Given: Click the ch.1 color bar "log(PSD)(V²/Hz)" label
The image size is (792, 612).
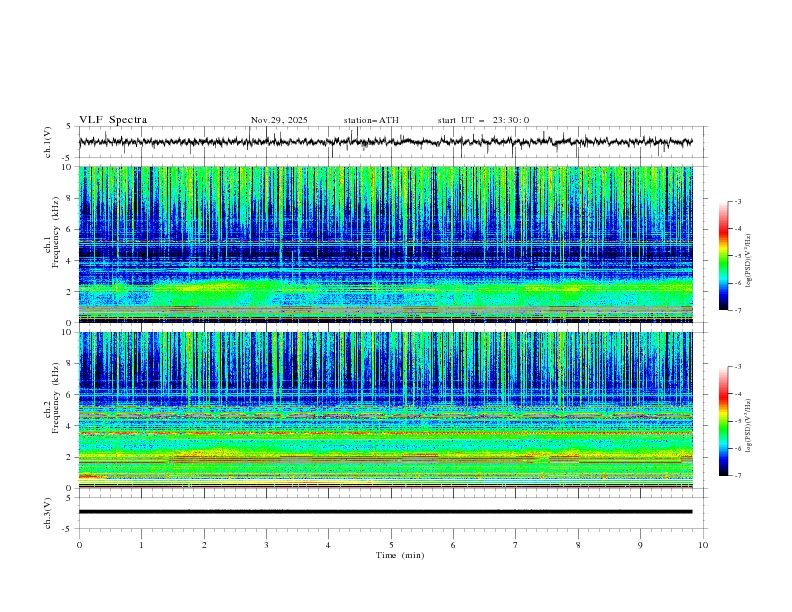Looking at the screenshot, I should pyautogui.click(x=749, y=261).
